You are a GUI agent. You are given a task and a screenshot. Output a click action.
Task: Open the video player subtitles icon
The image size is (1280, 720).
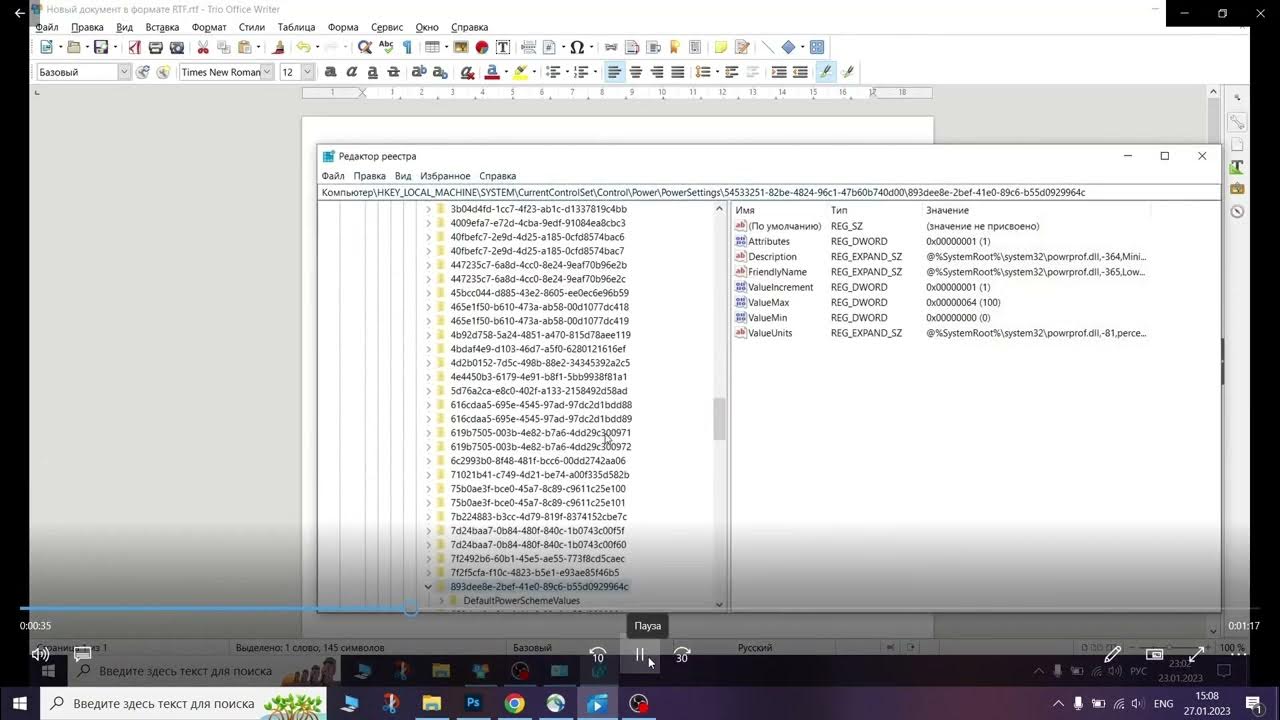click(83, 654)
